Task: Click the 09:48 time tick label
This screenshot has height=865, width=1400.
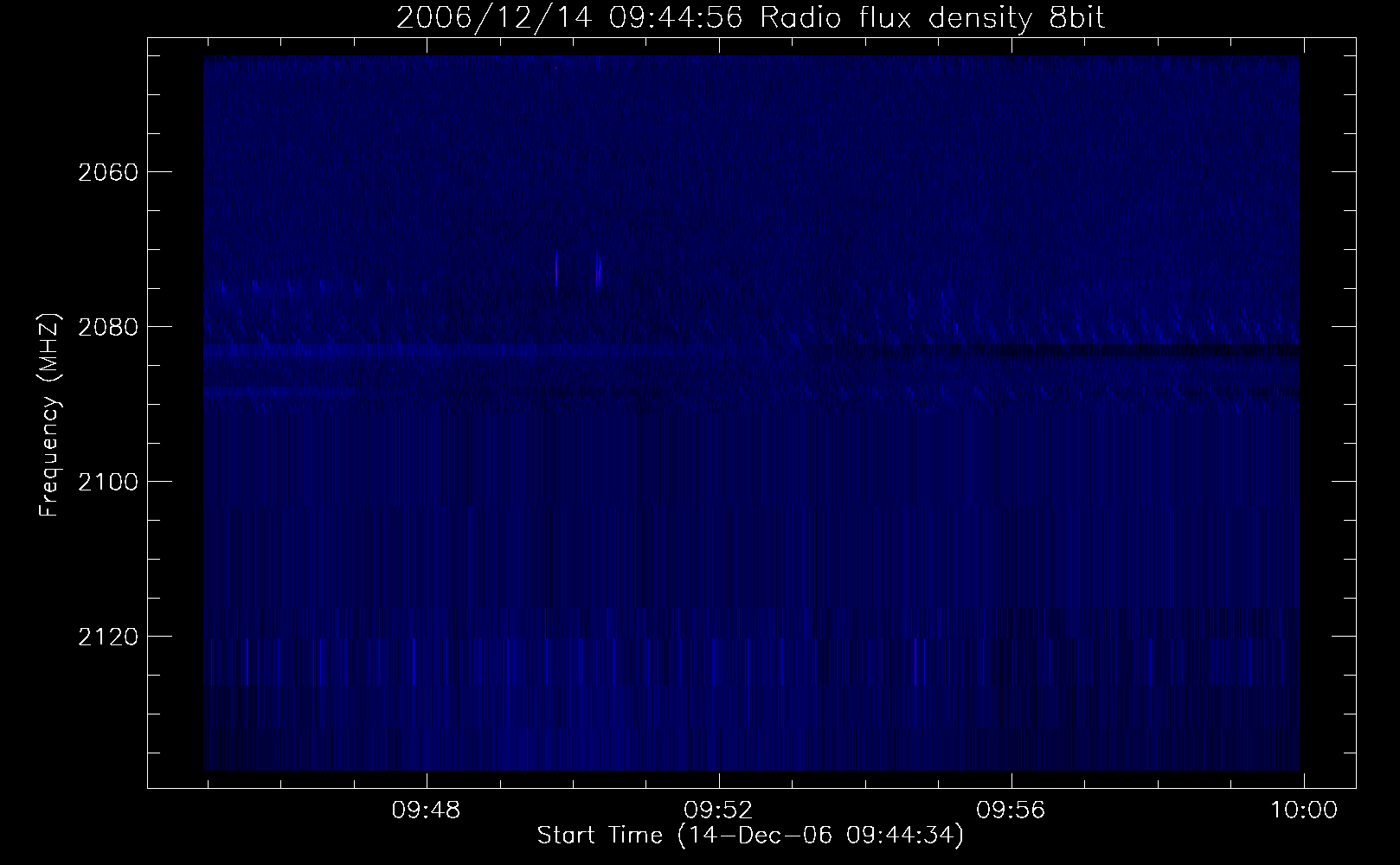Action: pos(426,811)
